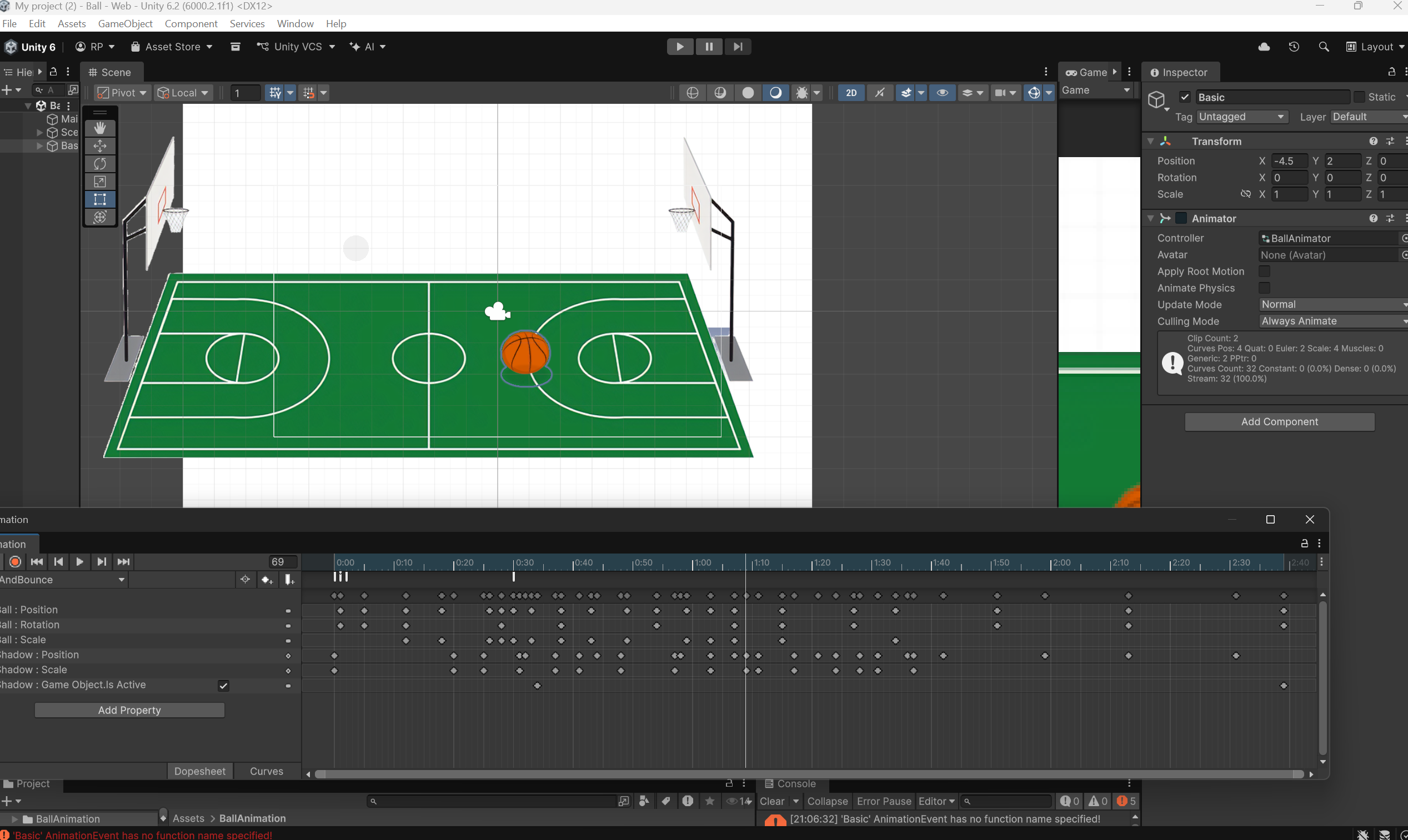This screenshot has width=1408, height=840.
Task: Select the Scale tool
Action: click(100, 182)
